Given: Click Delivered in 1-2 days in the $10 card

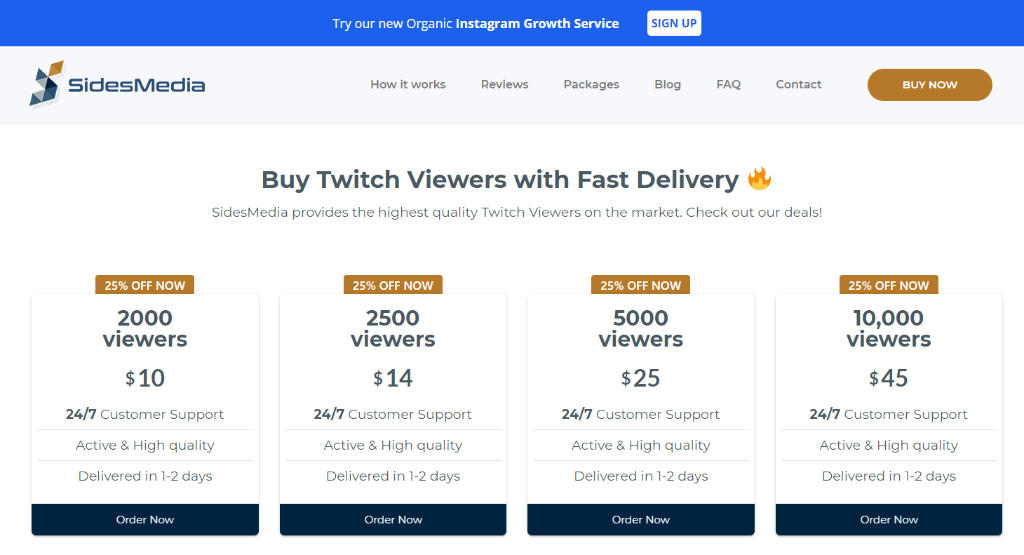Looking at the screenshot, I should pos(145,476).
